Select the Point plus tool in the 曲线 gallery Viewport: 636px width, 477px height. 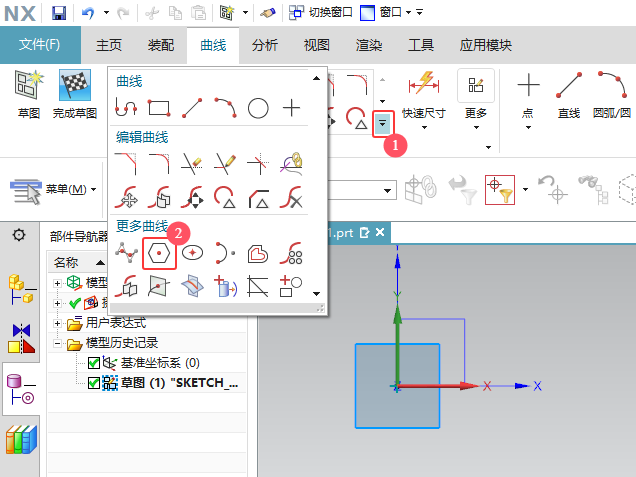pos(291,108)
